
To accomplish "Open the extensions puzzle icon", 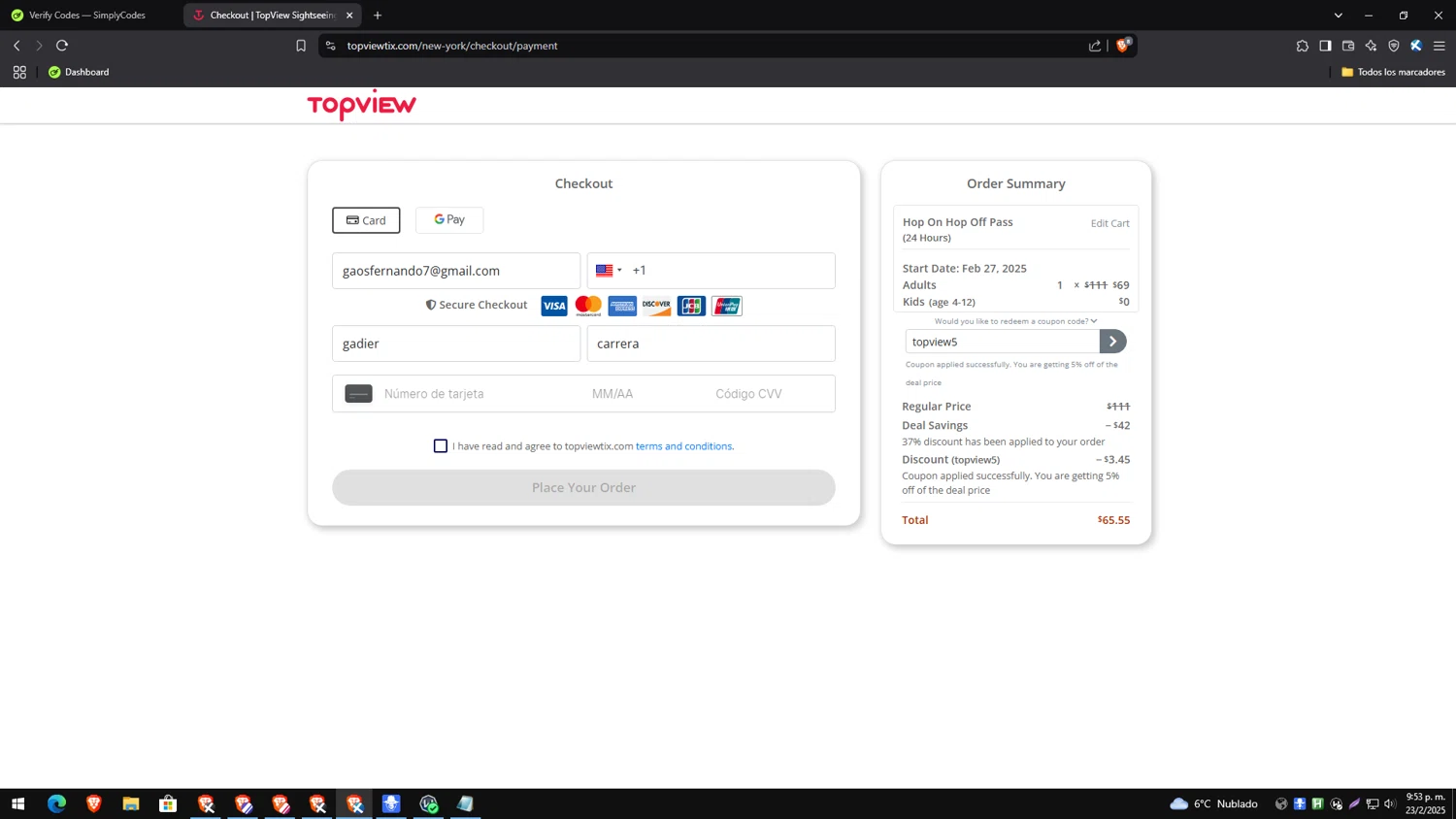I will pyautogui.click(x=1303, y=46).
